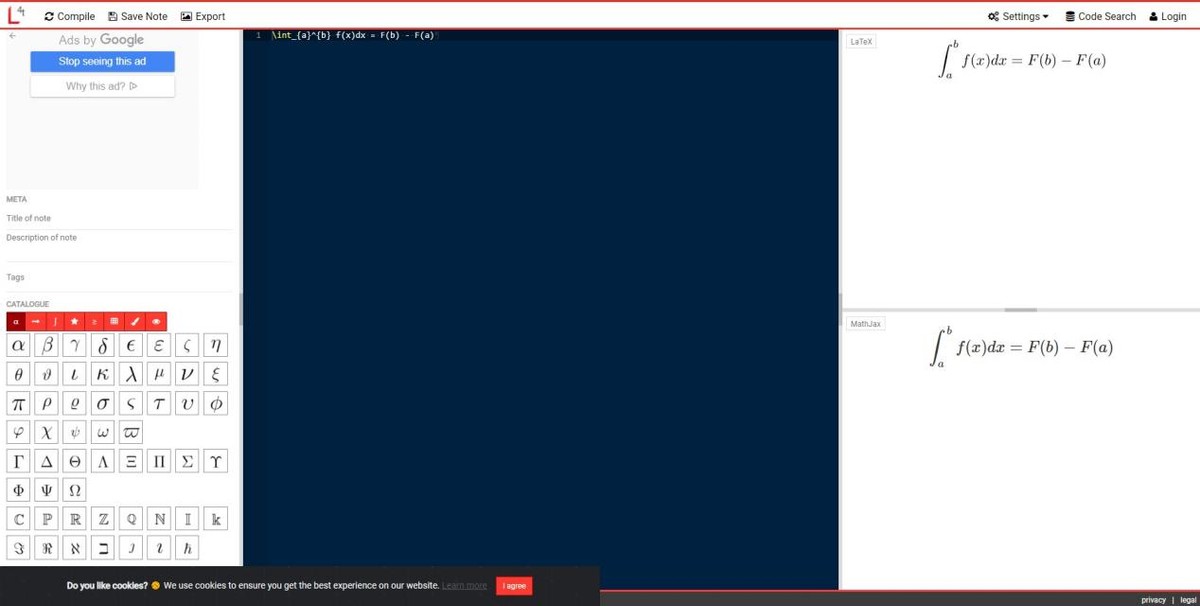The image size is (1200, 606).
Task: Click the red L logo
Action: click(x=16, y=14)
